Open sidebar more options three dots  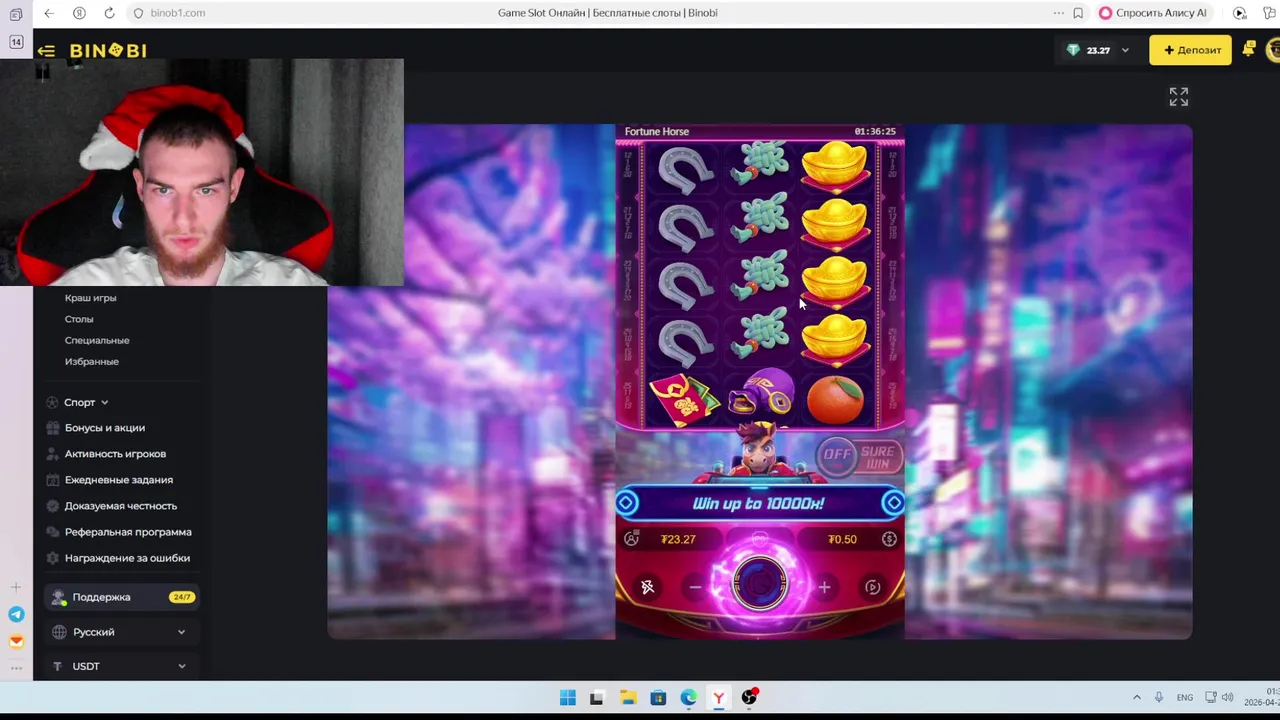[16, 668]
